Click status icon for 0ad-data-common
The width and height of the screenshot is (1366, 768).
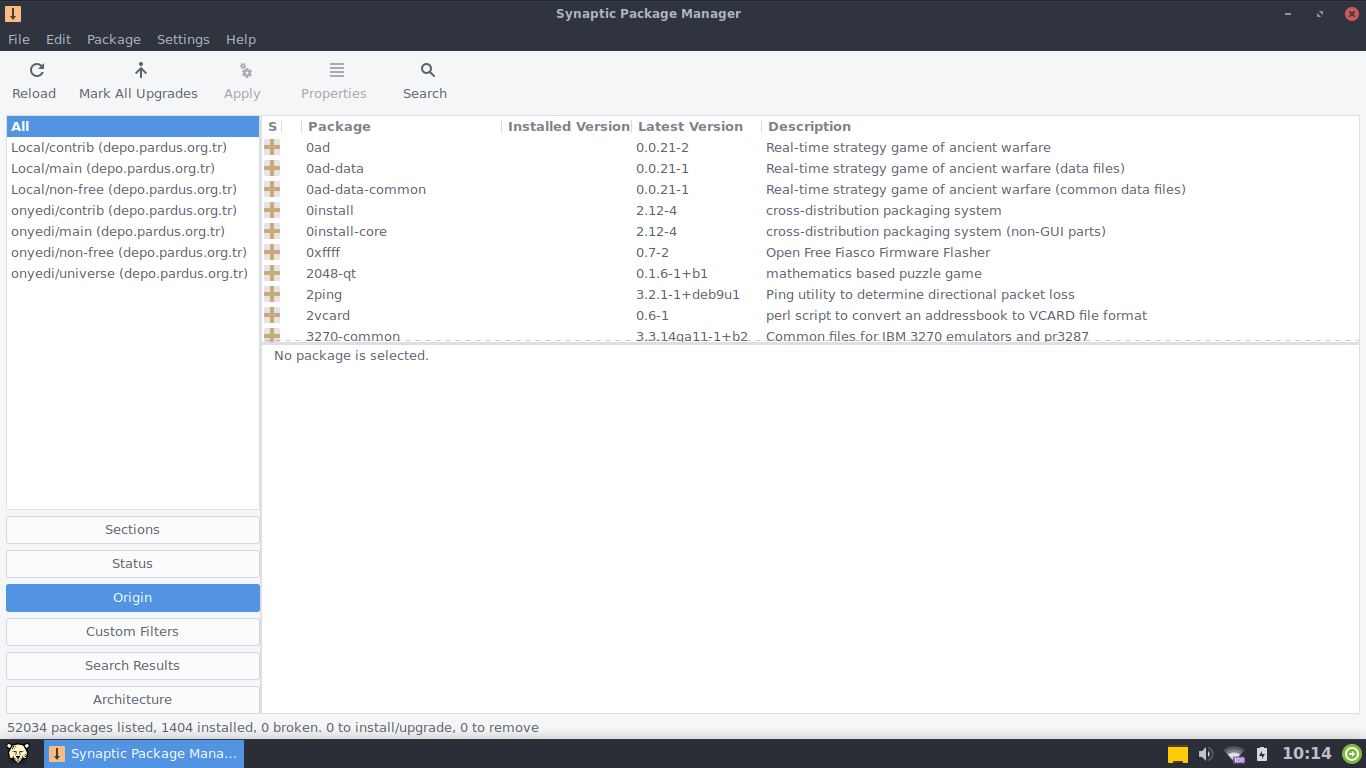coord(272,189)
